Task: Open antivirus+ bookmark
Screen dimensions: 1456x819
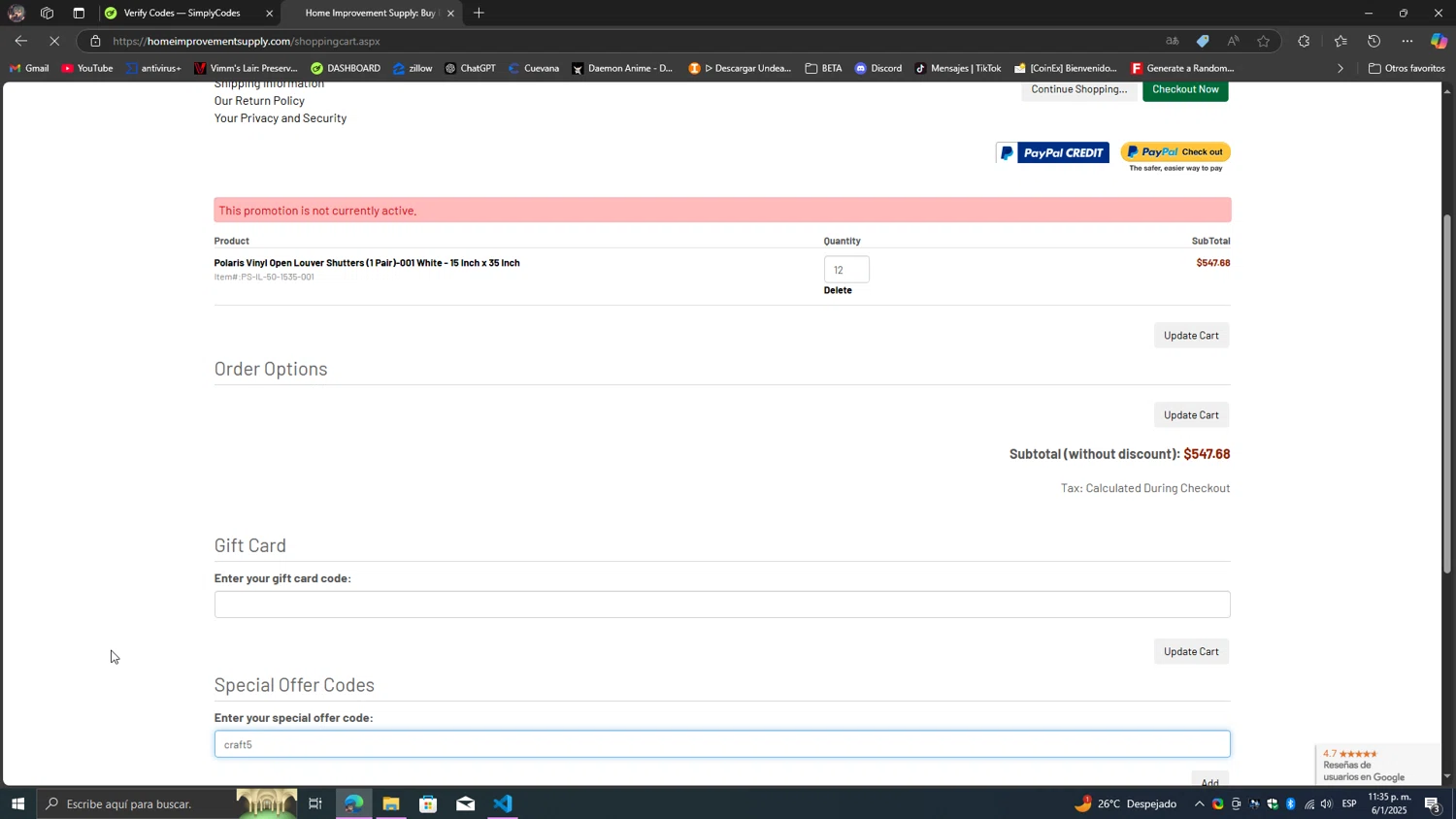Action: tap(153, 68)
